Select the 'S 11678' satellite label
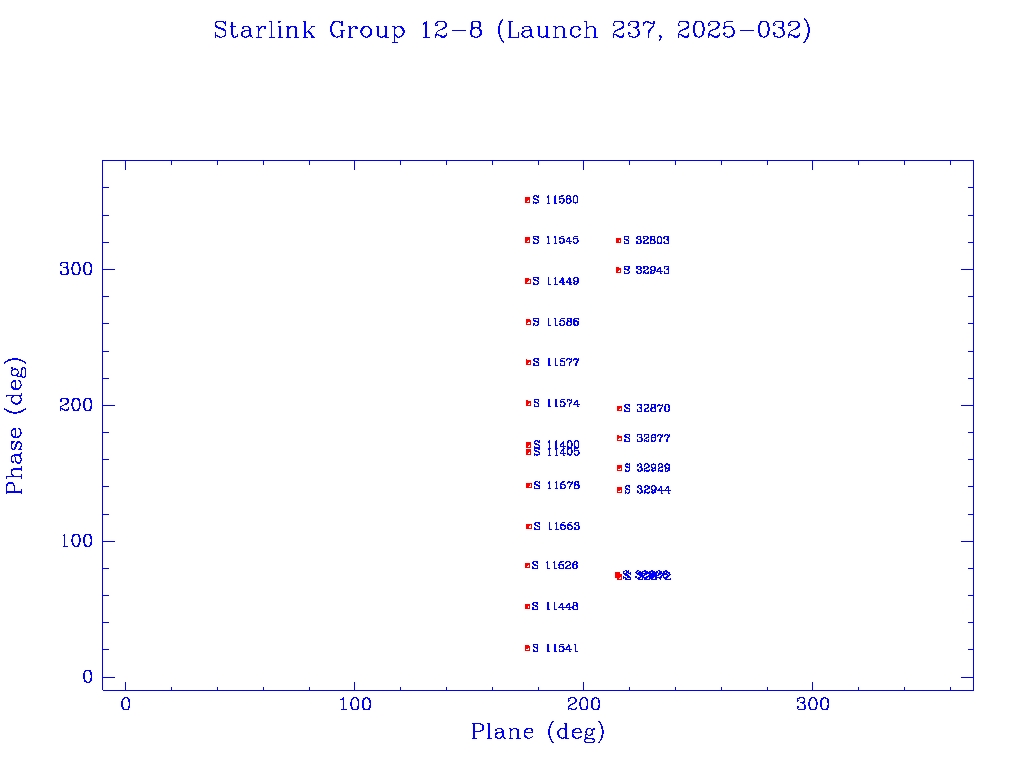This screenshot has height=768, width=1024. click(x=556, y=485)
